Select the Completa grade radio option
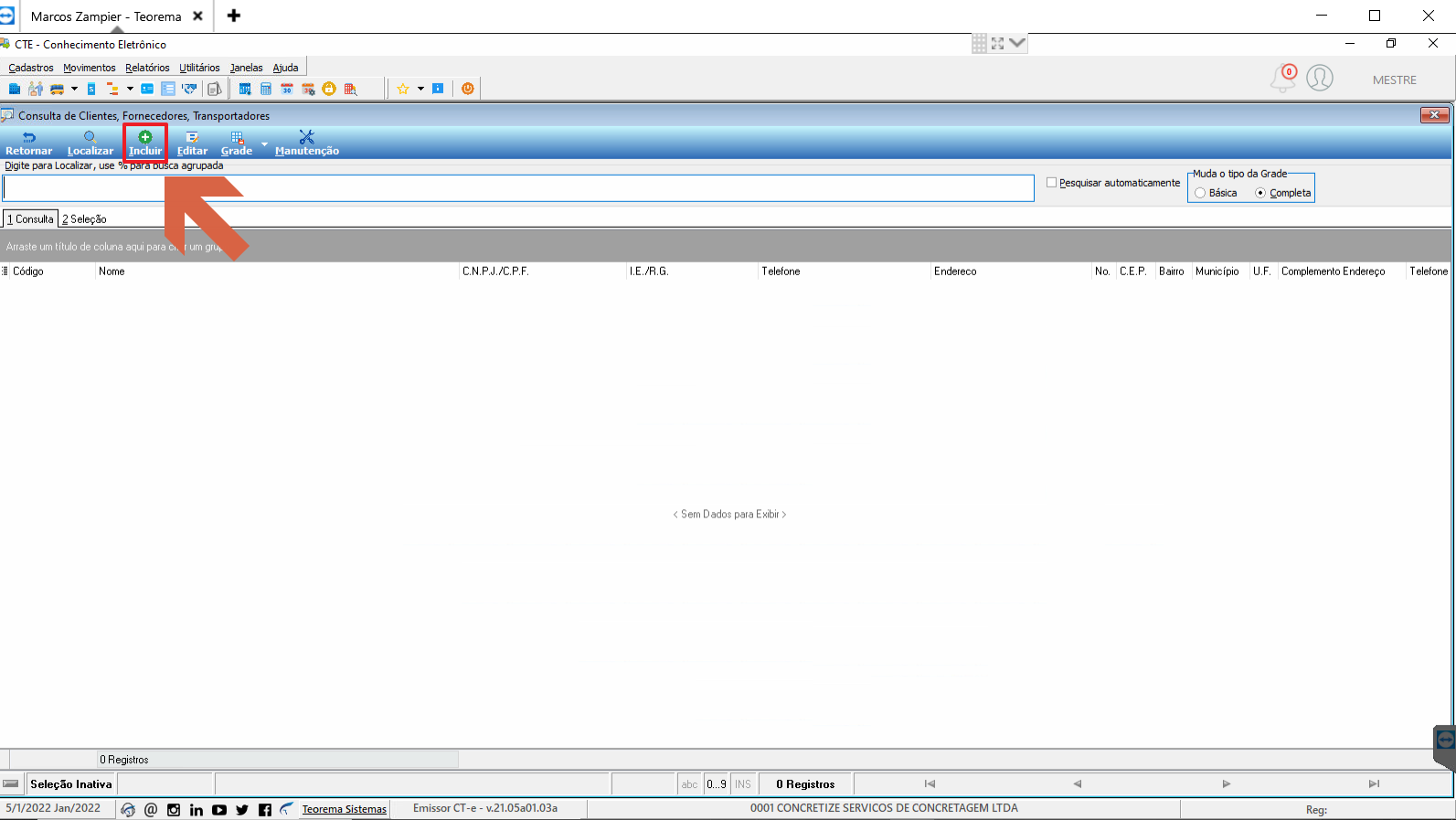The width and height of the screenshot is (1456, 820). pyautogui.click(x=1260, y=193)
